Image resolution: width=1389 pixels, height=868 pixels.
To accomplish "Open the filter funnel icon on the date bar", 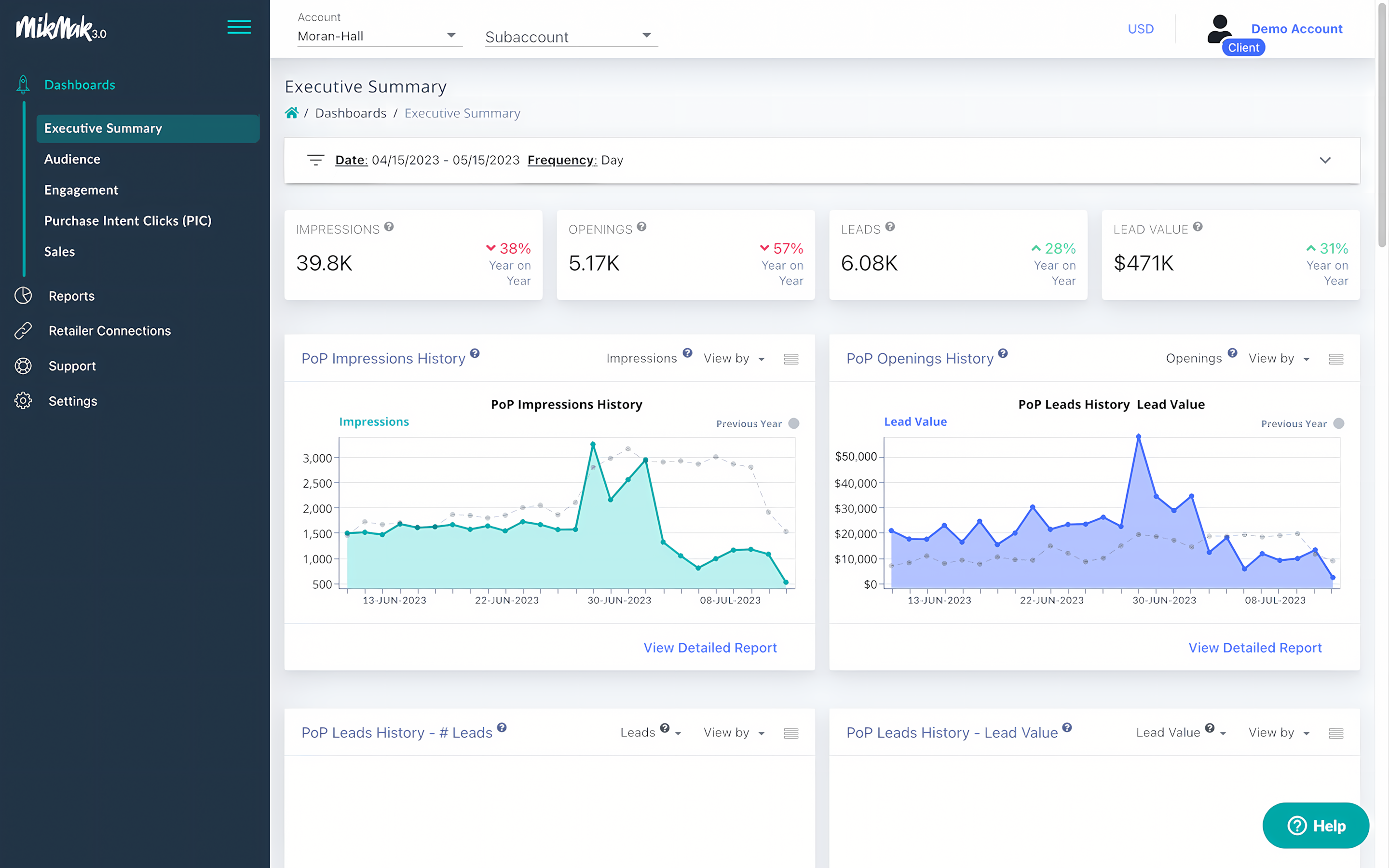I will [x=316, y=160].
